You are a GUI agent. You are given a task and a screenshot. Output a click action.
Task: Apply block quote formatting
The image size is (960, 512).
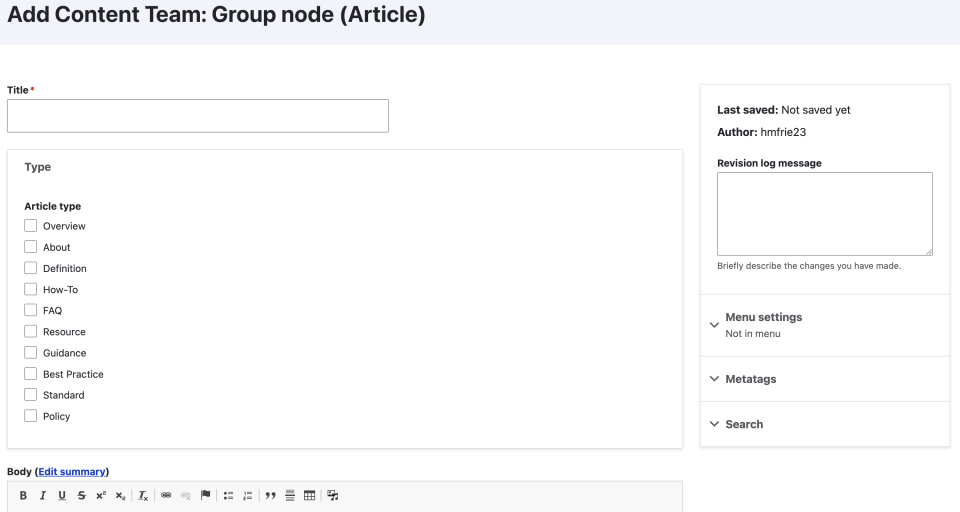pos(271,495)
